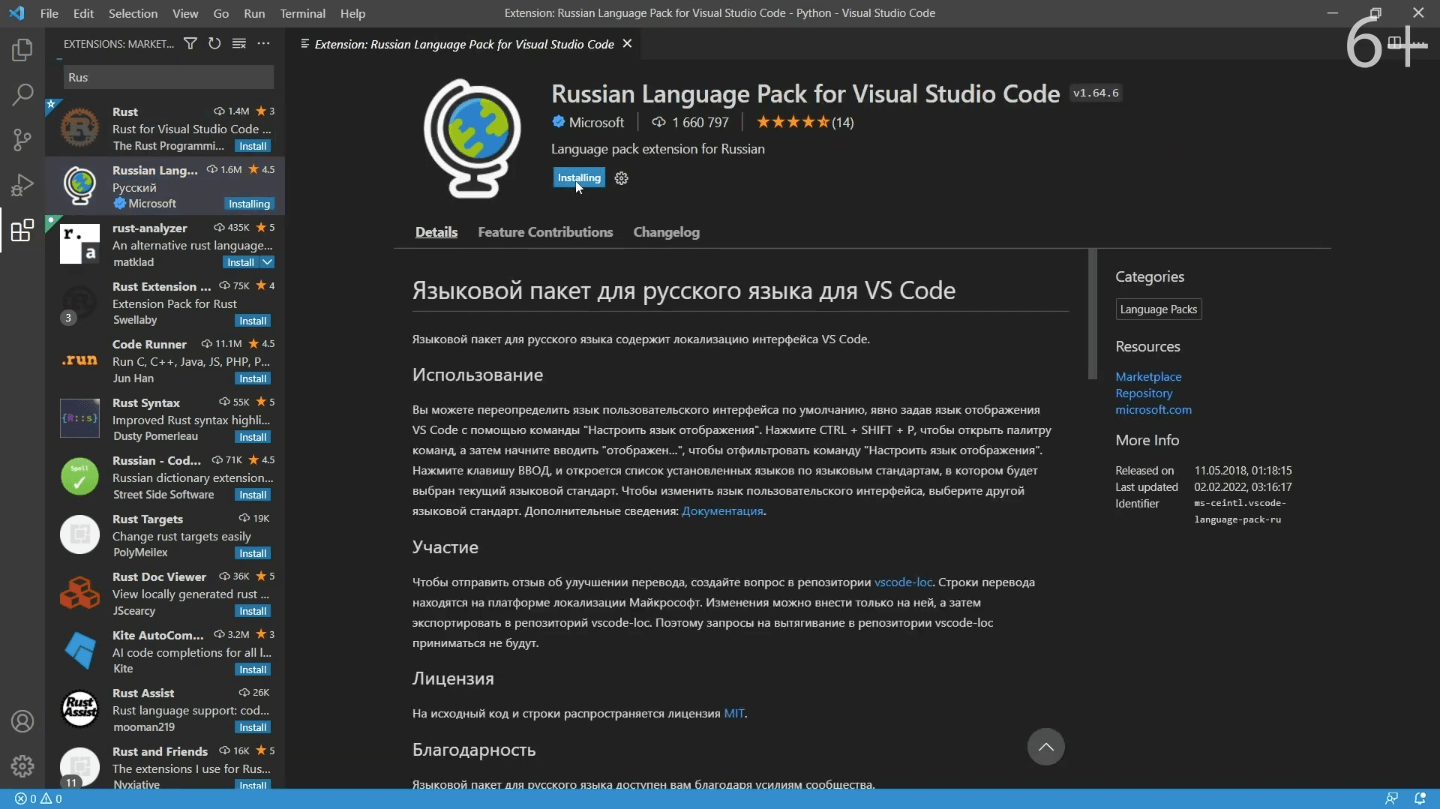This screenshot has height=809, width=1440.
Task: Click the Language Packs category tag
Action: click(x=1158, y=309)
